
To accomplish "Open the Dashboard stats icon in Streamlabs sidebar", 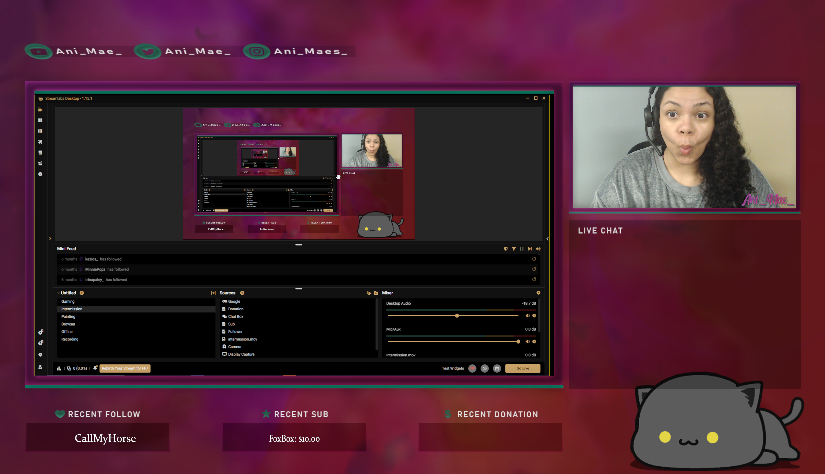I will 40,163.
